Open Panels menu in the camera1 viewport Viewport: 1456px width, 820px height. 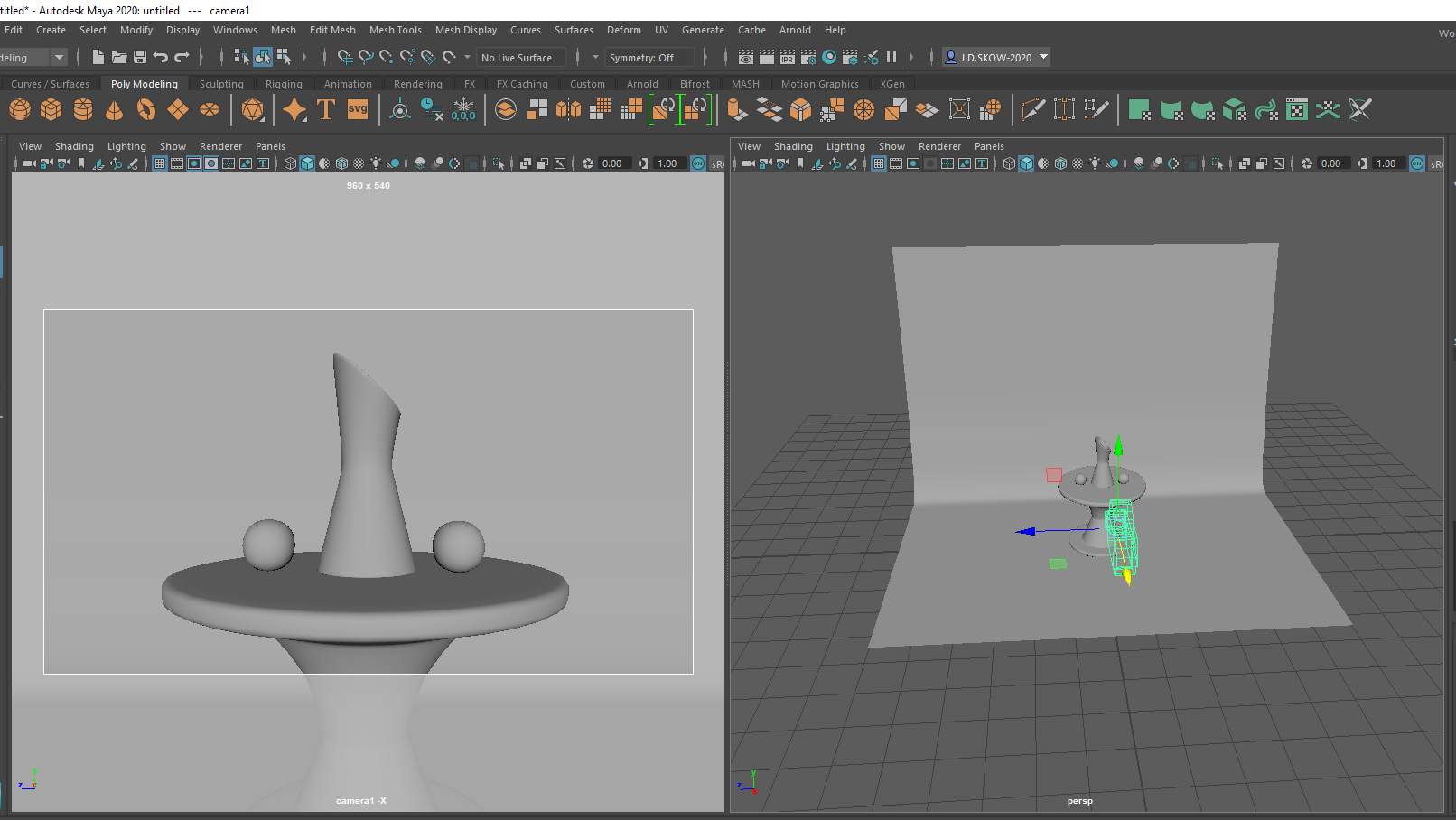[x=270, y=146]
